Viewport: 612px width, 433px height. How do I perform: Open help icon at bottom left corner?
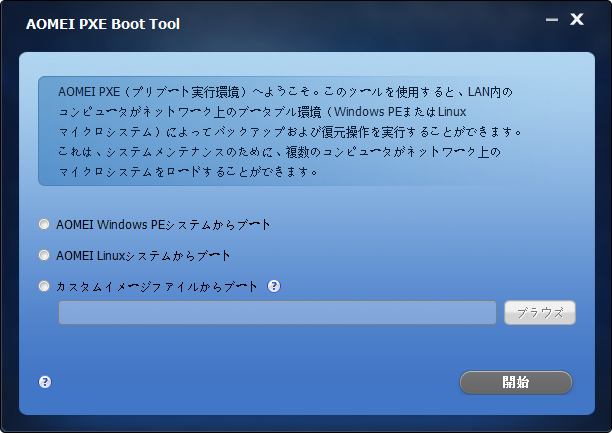click(45, 382)
